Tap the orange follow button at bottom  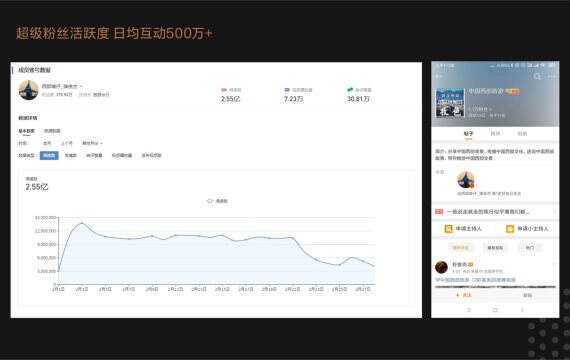[463, 295]
